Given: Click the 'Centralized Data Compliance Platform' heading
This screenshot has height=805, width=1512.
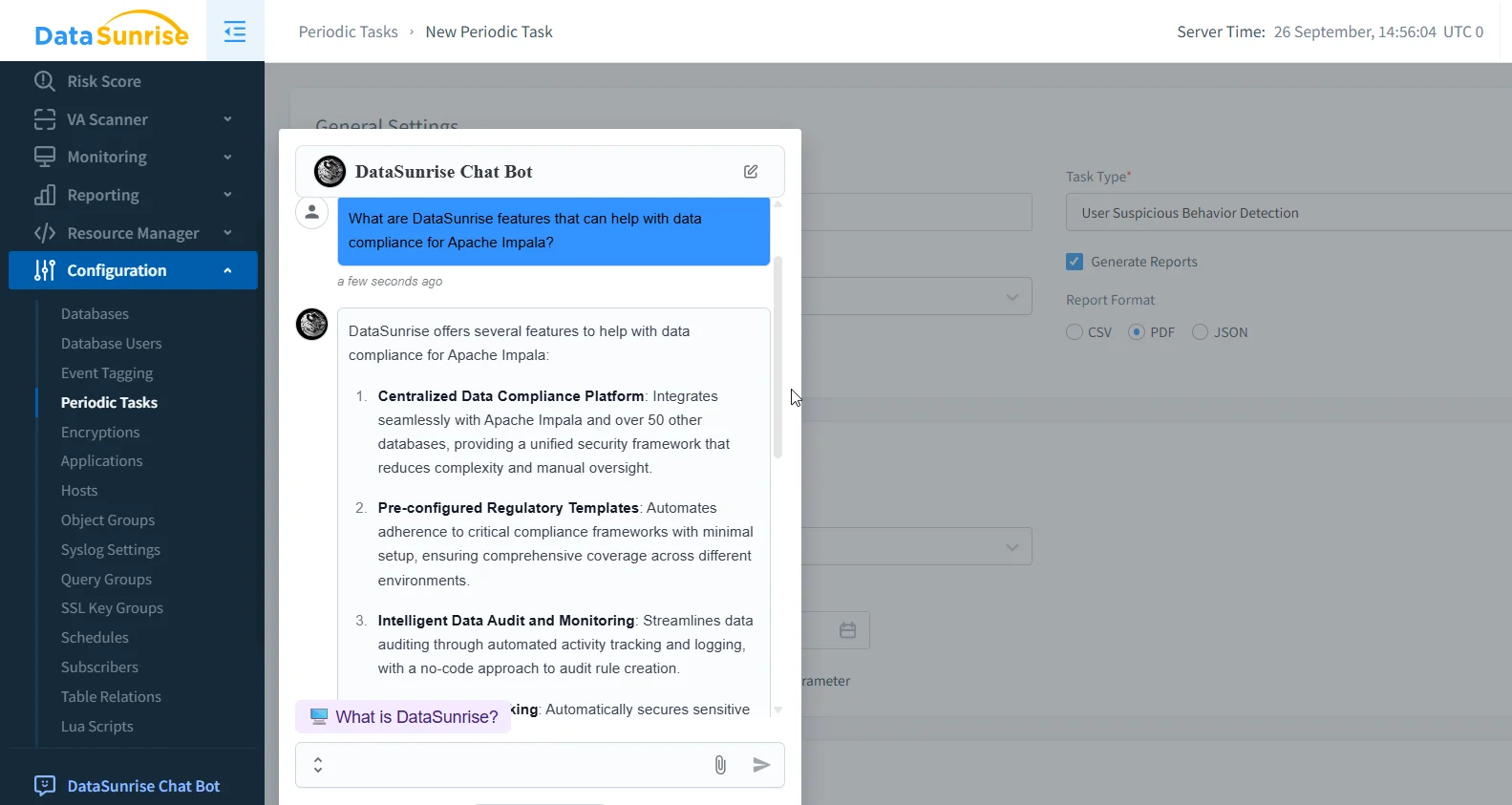Looking at the screenshot, I should (511, 396).
